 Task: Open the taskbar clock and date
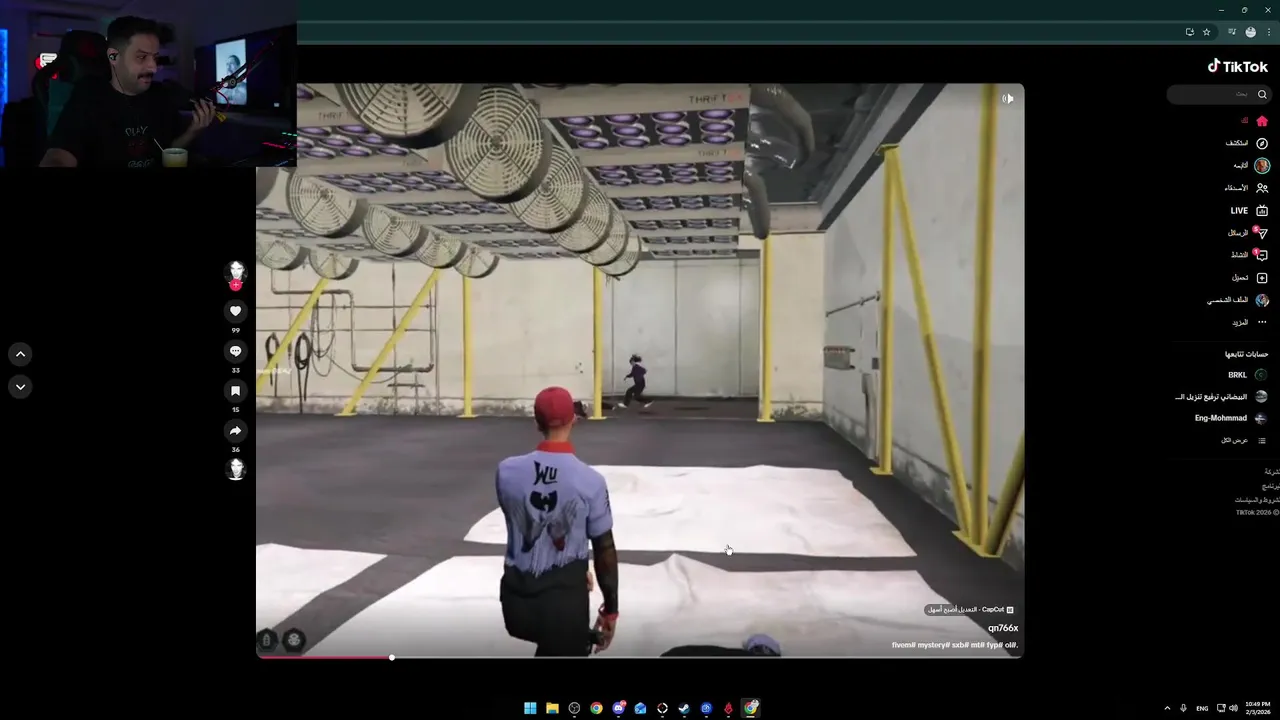click(x=1258, y=708)
